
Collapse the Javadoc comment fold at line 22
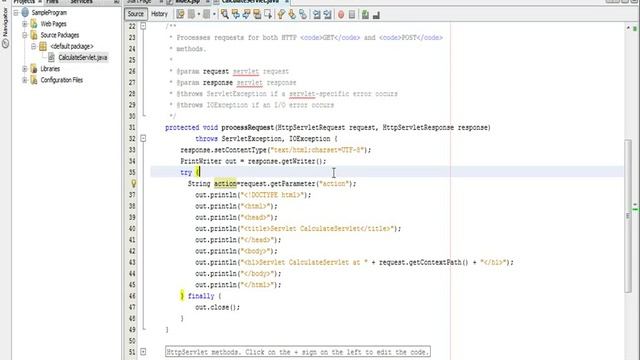coord(143,26)
